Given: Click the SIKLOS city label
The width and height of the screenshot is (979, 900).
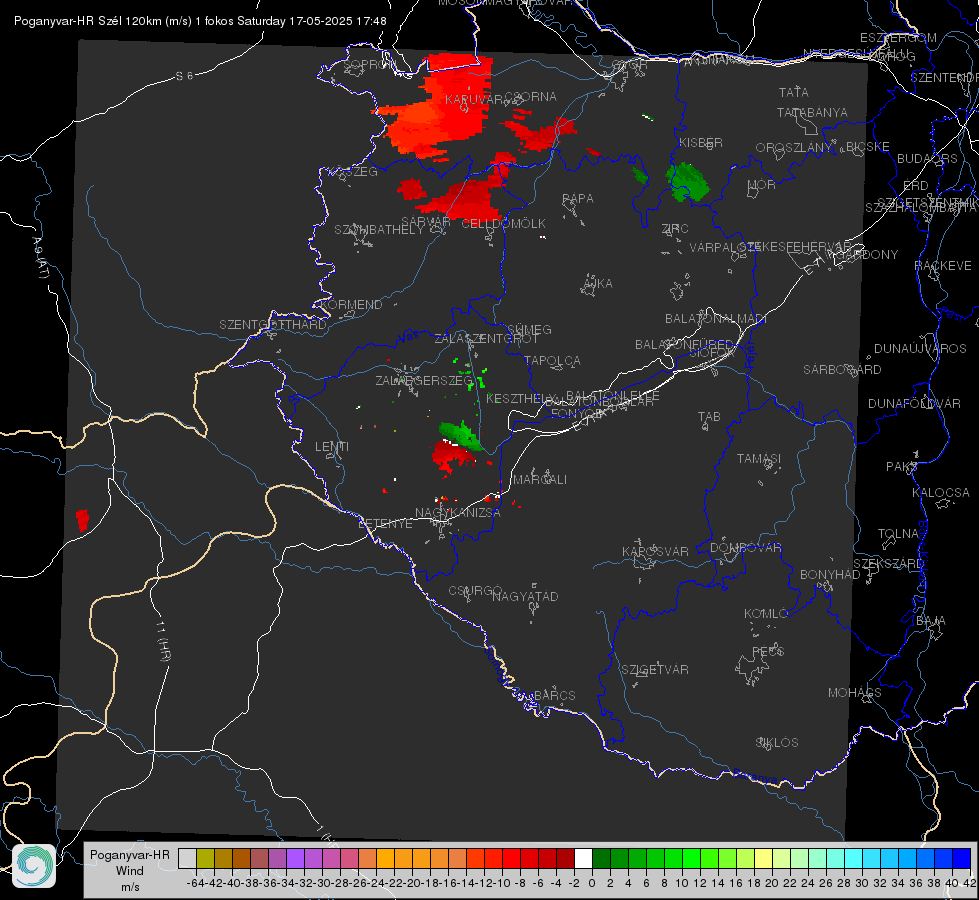Looking at the screenshot, I should point(777,743).
